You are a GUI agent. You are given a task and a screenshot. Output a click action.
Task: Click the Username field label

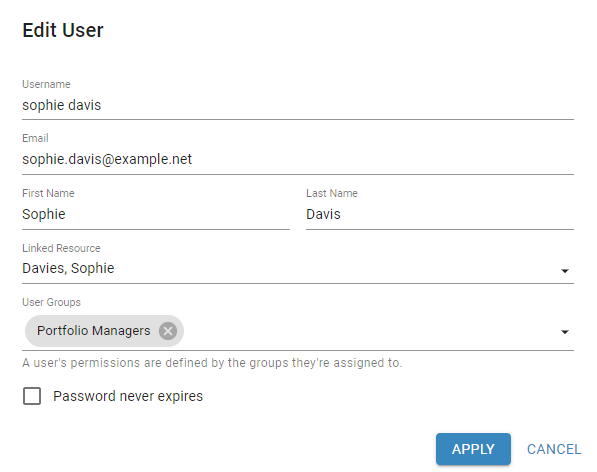coord(46,84)
